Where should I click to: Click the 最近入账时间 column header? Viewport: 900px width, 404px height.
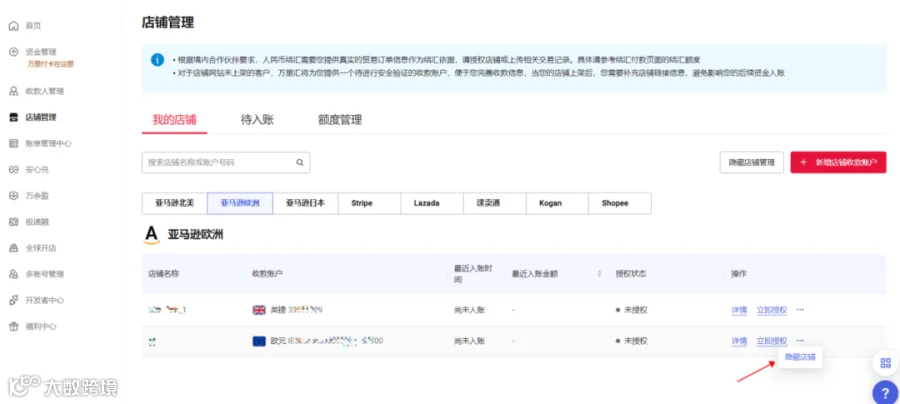473,274
